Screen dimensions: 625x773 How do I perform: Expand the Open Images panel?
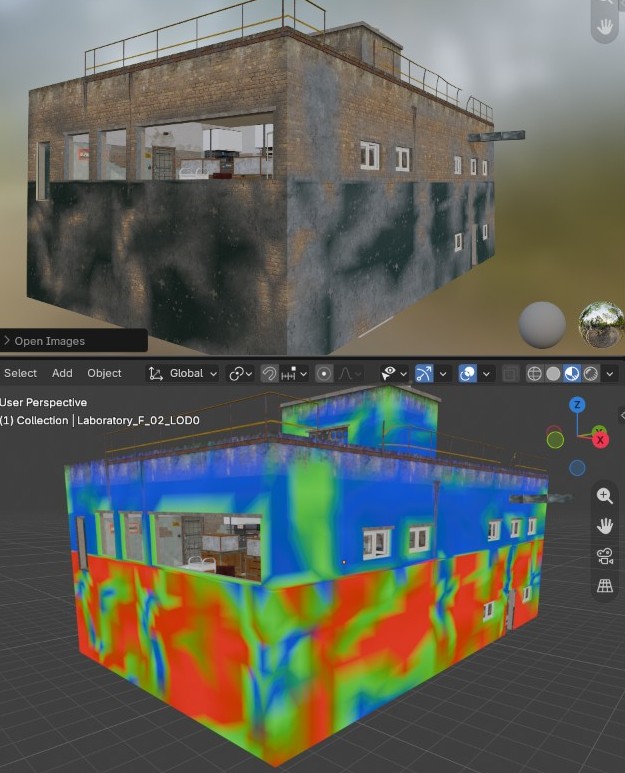click(73, 341)
